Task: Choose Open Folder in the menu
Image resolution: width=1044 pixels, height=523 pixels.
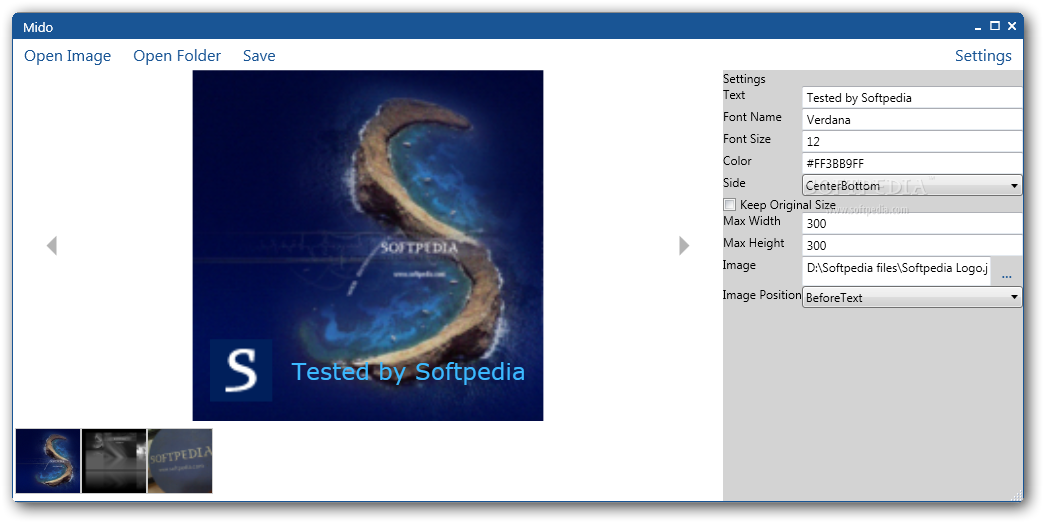Action: point(177,56)
